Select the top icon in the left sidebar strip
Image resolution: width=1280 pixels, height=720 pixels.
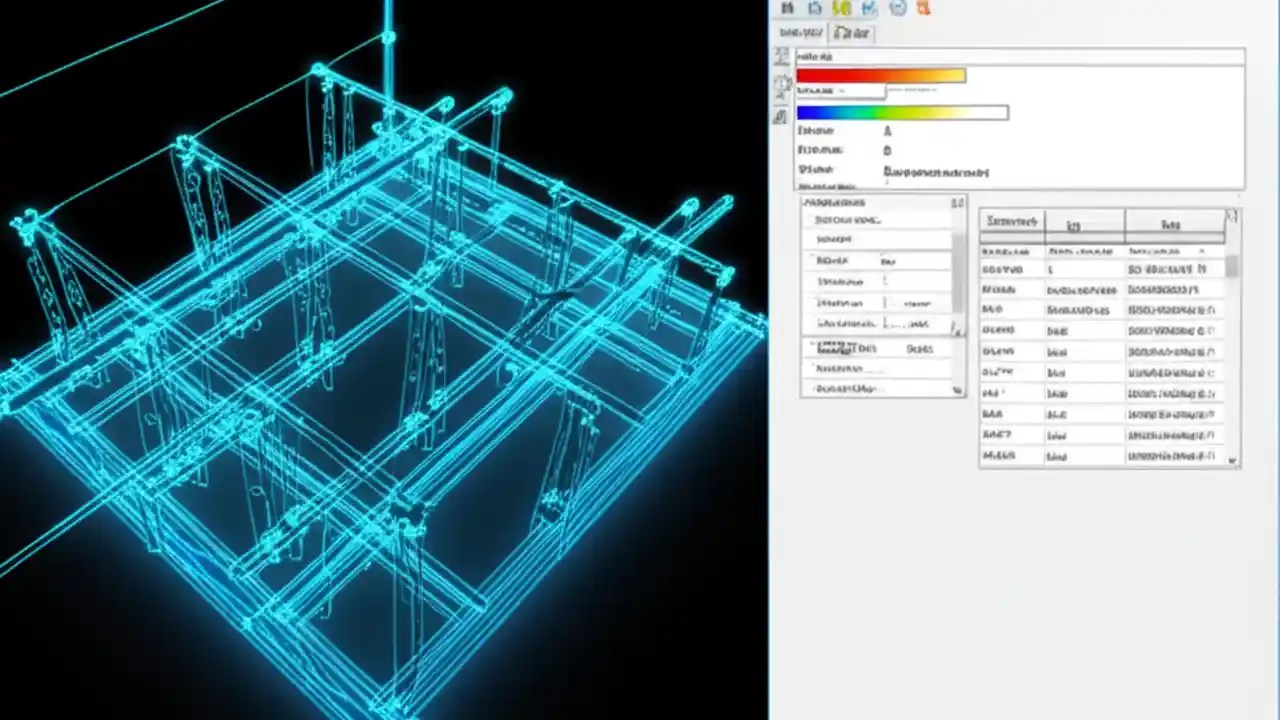pos(781,57)
